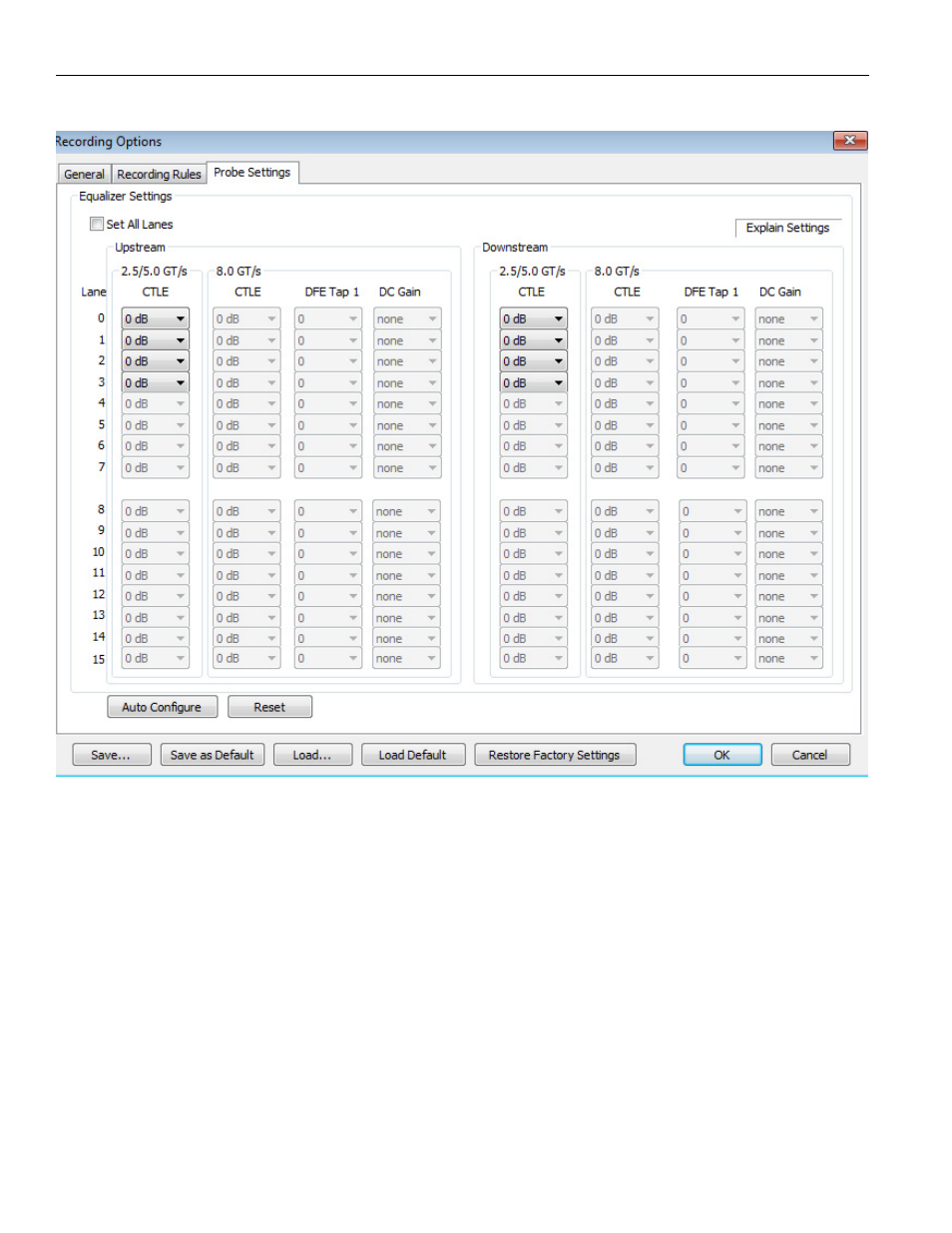
Task: Open Downstream 2.5/5.0 GT/s CTLE dropdown for lane 12
Action: 534,597
